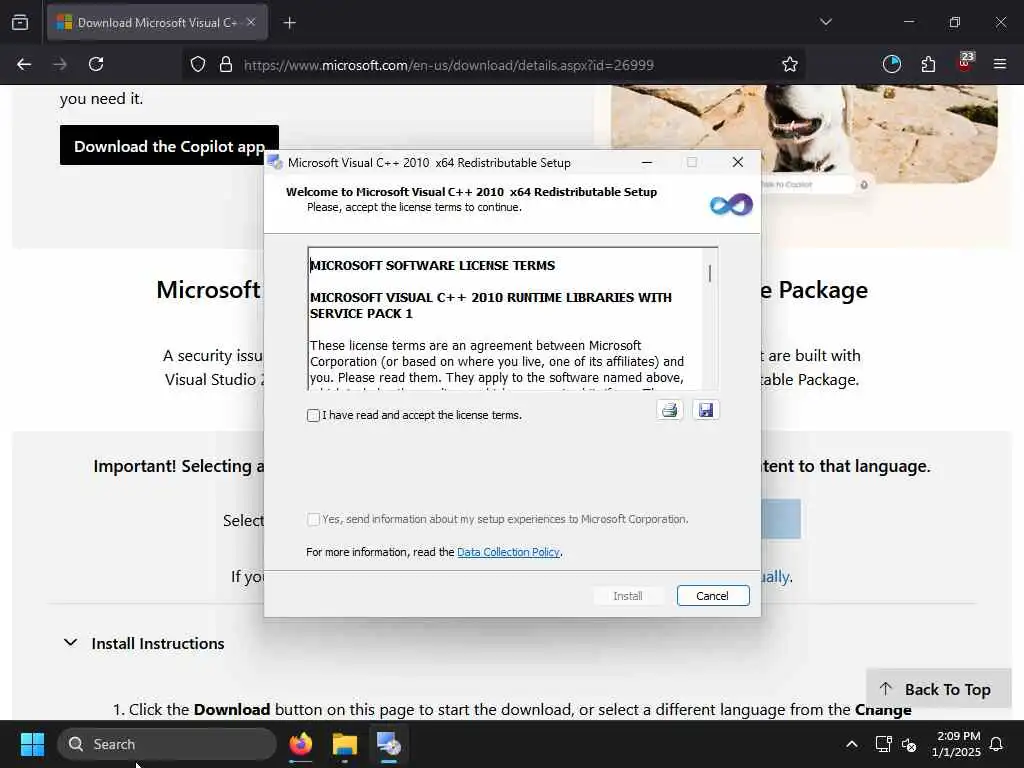1024x768 pixels.
Task: Click the URL address bar
Action: (493, 65)
